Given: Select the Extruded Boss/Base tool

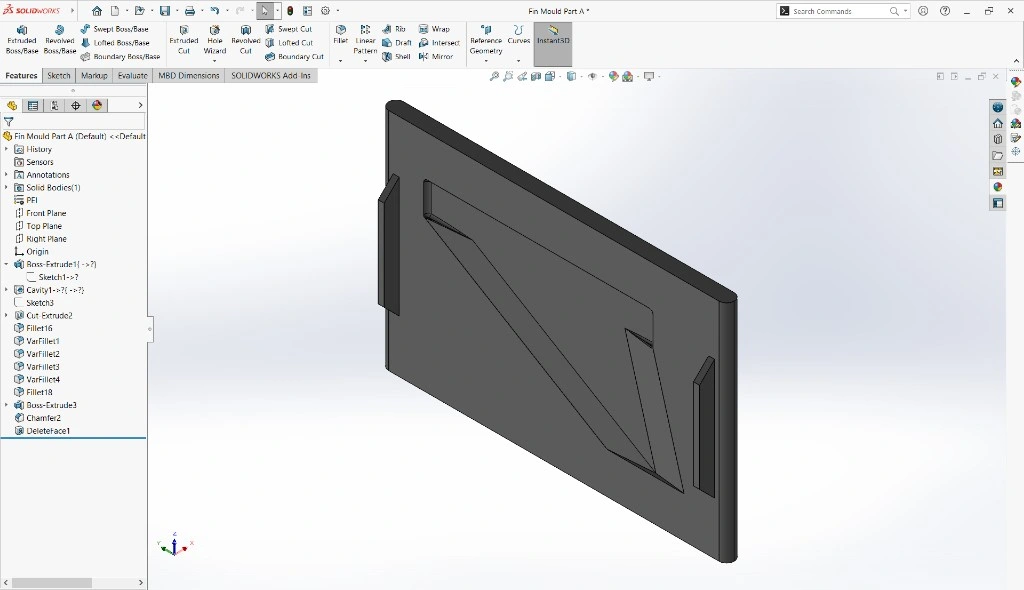Looking at the screenshot, I should (20, 40).
